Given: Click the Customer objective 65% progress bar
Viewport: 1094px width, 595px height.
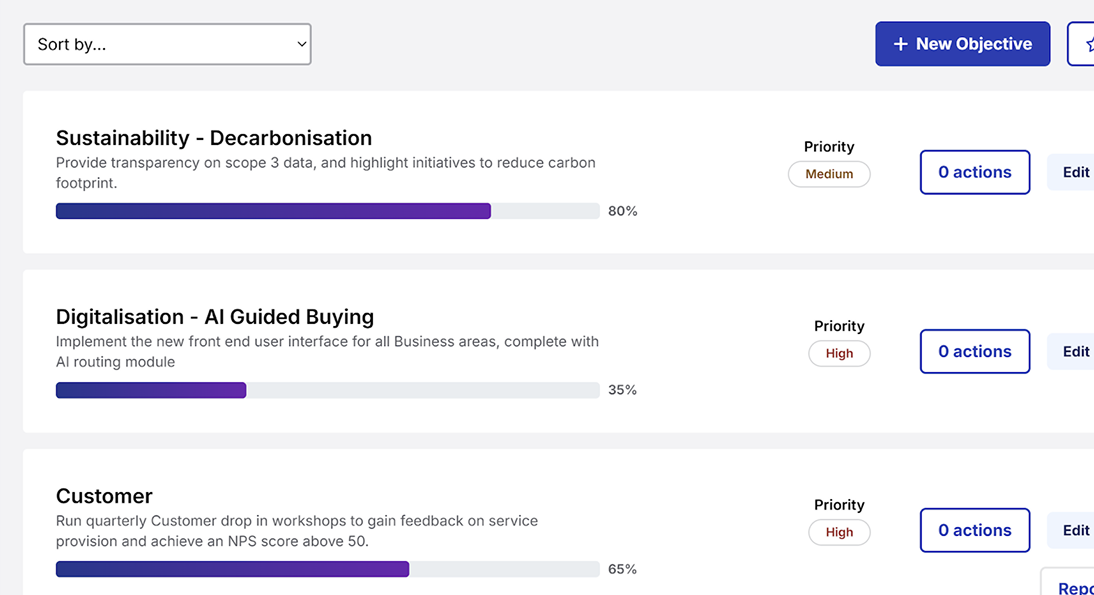Looking at the screenshot, I should tap(327, 569).
